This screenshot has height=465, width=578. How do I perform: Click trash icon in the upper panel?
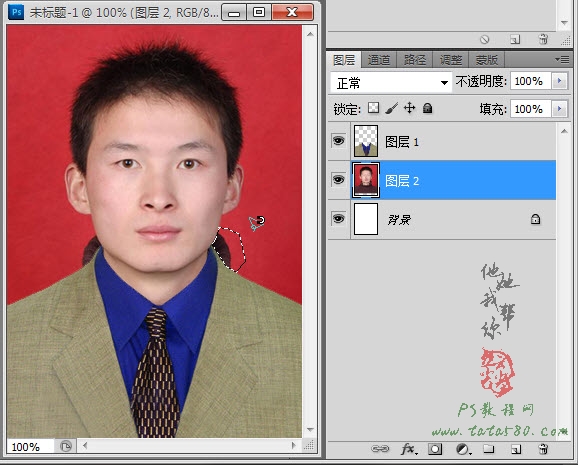pos(543,39)
